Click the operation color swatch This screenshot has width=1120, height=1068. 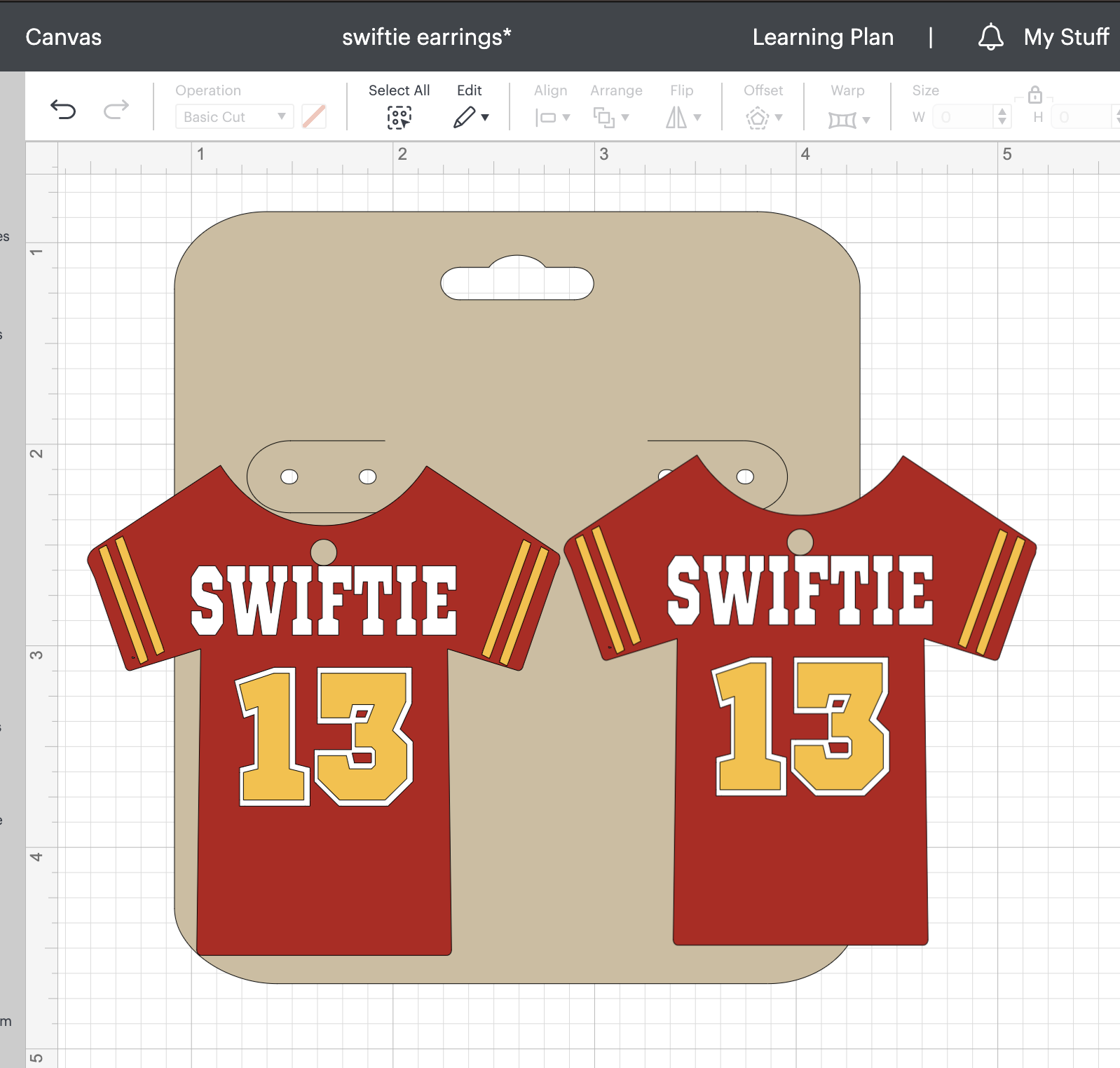pos(314,116)
